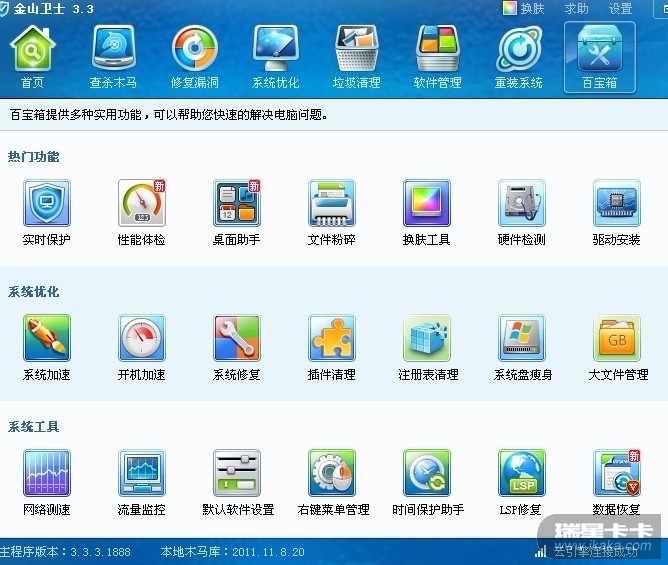Open 换肤工具 color screen icon
Image resolution: width=668 pixels, height=565 pixels.
click(x=427, y=203)
